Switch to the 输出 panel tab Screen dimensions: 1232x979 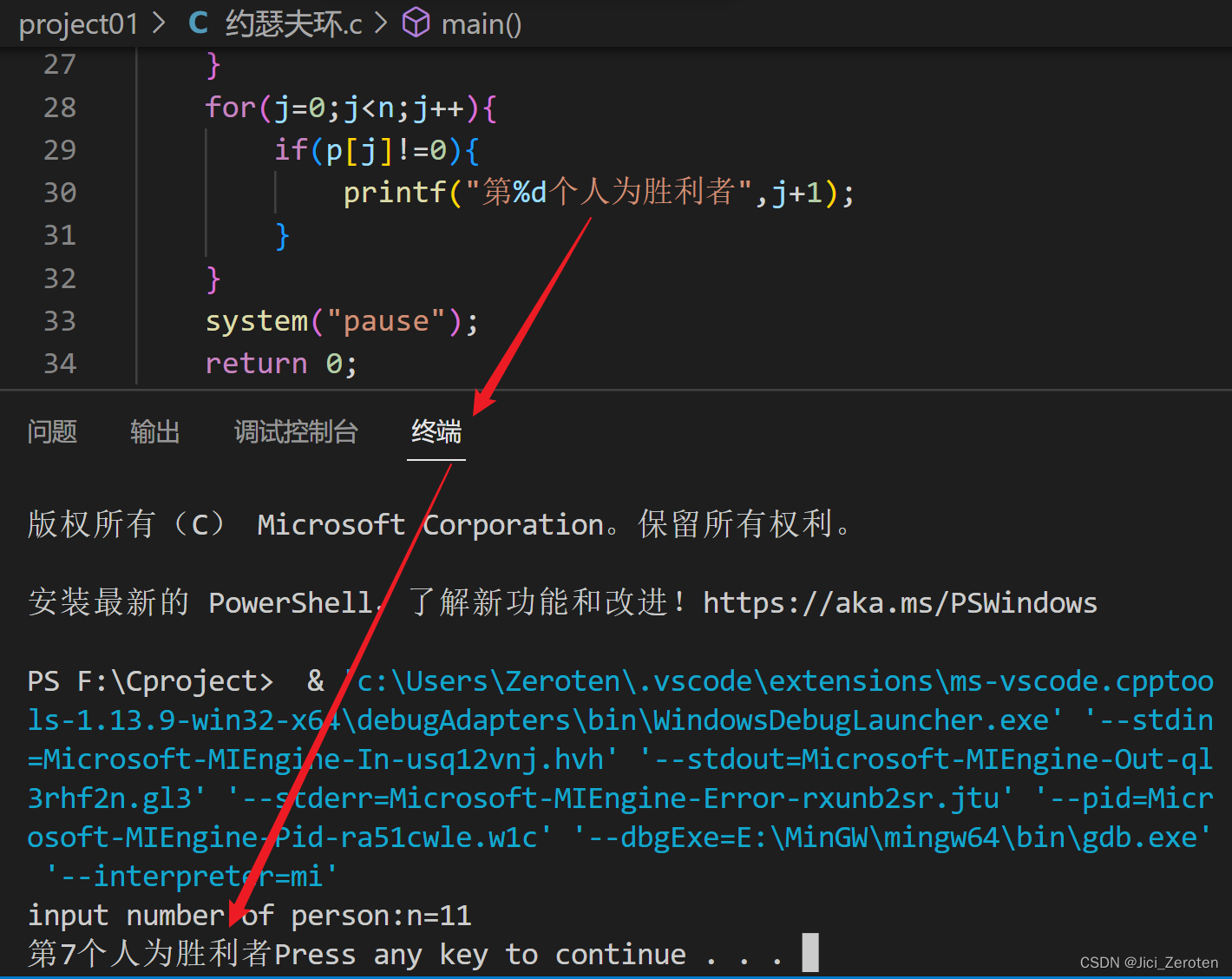[155, 432]
